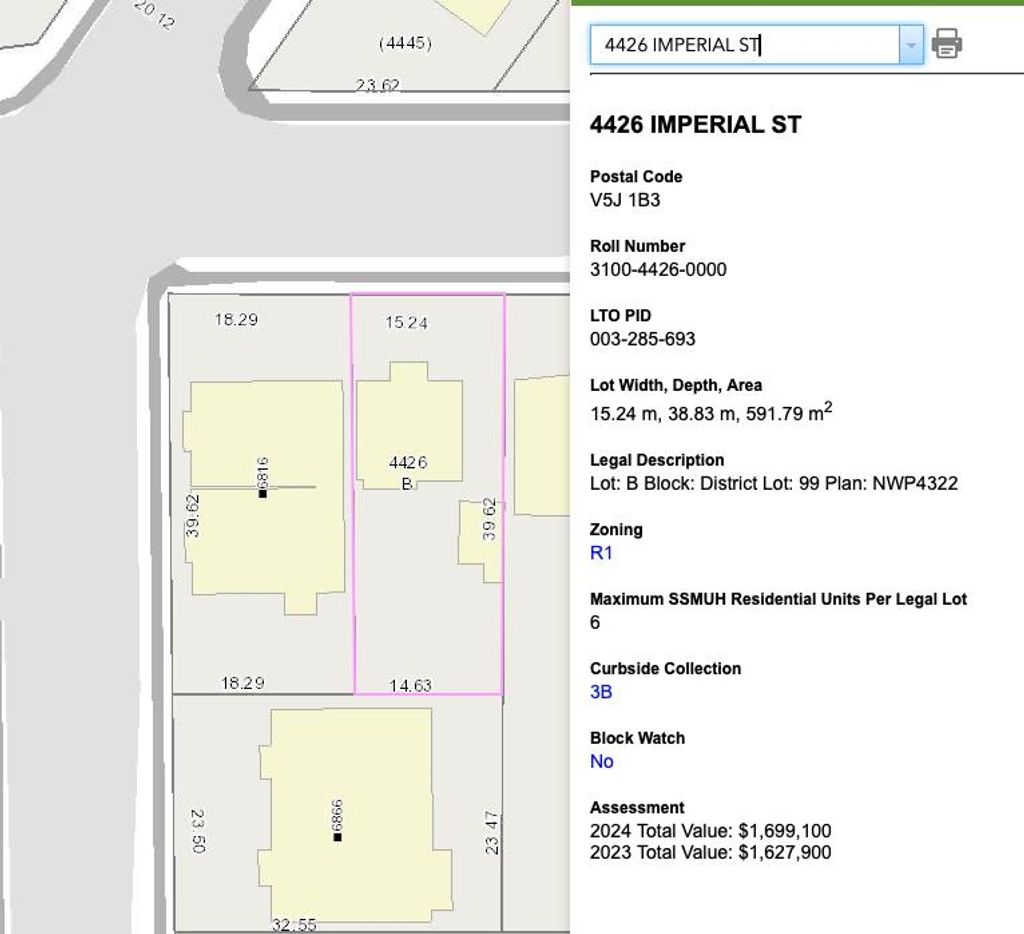
Task: Open the Block Watch No link
Action: tap(601, 762)
